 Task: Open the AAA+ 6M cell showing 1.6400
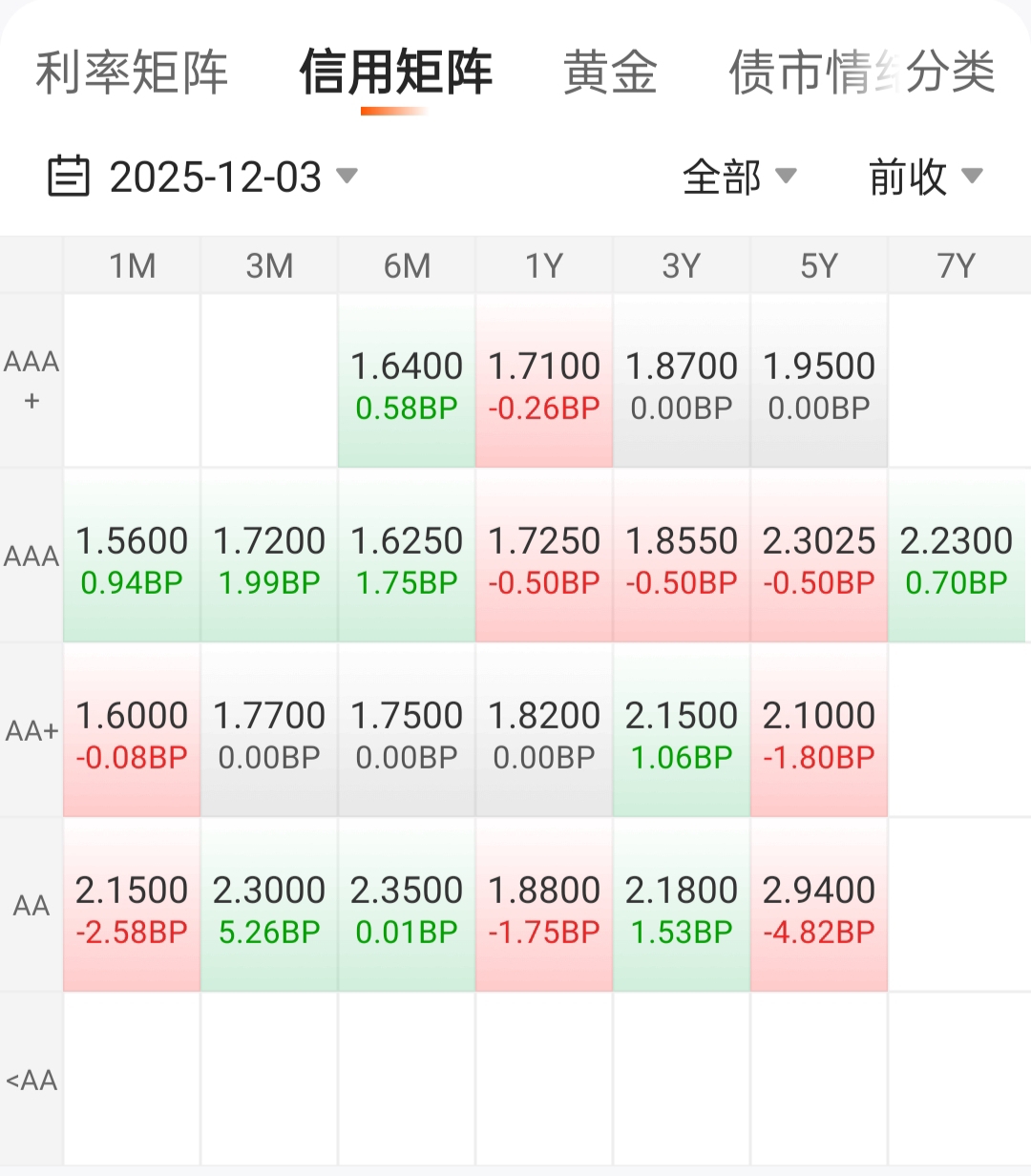[407, 382]
